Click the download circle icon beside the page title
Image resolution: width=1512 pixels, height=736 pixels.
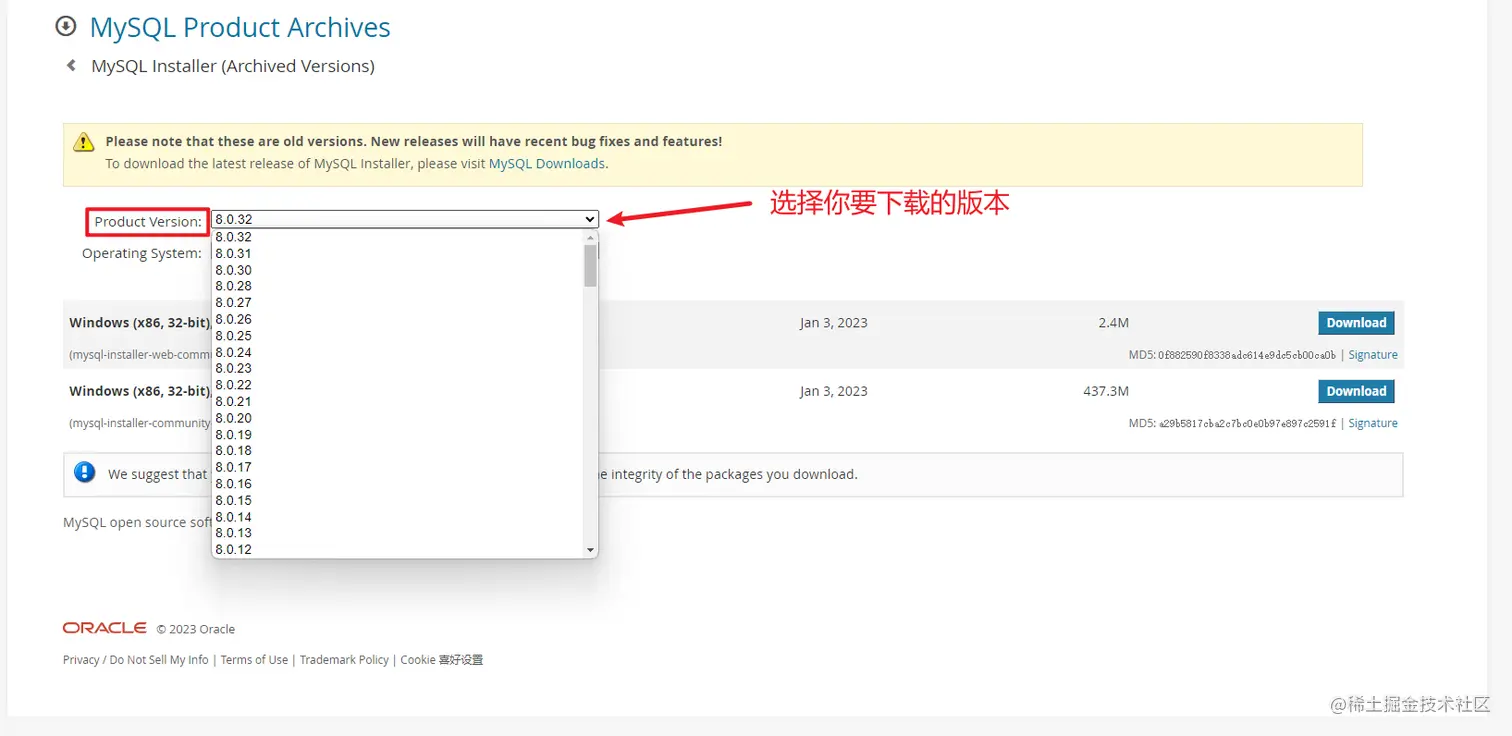66,26
